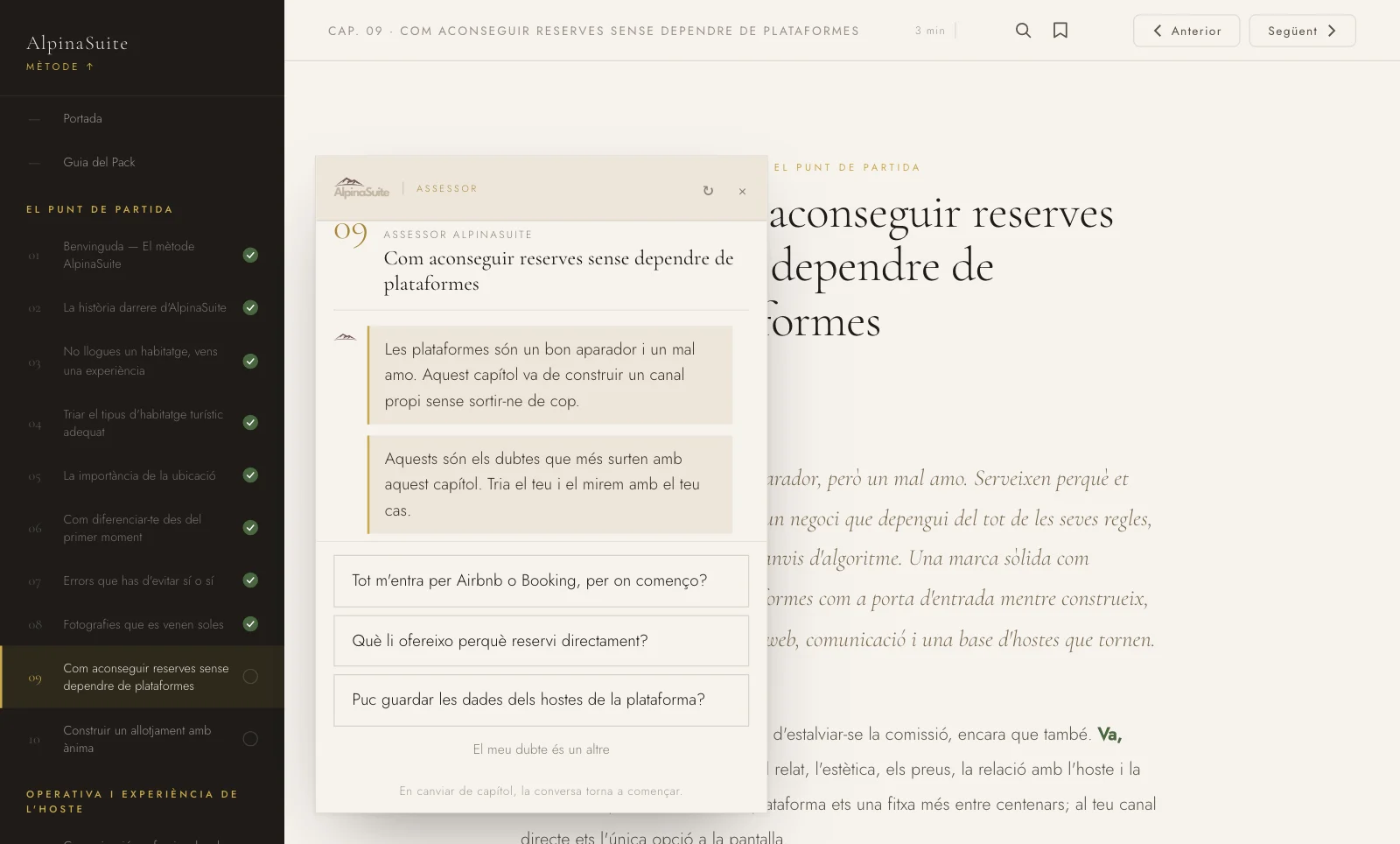Open chapter Com diferenciar-te des del primer moment
The height and width of the screenshot is (844, 1400).
click(x=142, y=528)
